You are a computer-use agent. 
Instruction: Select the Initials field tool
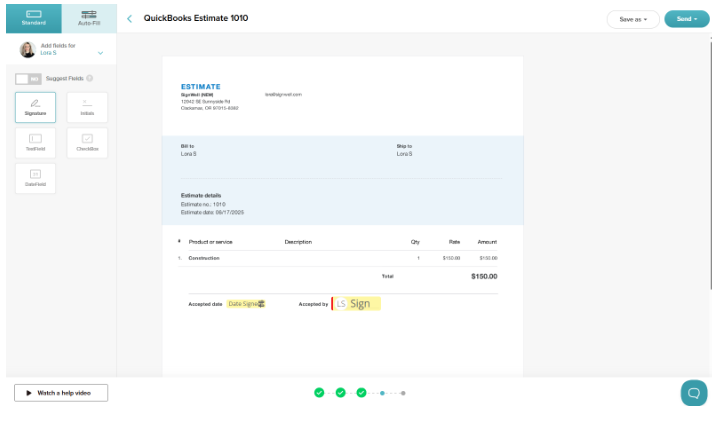click(x=87, y=107)
